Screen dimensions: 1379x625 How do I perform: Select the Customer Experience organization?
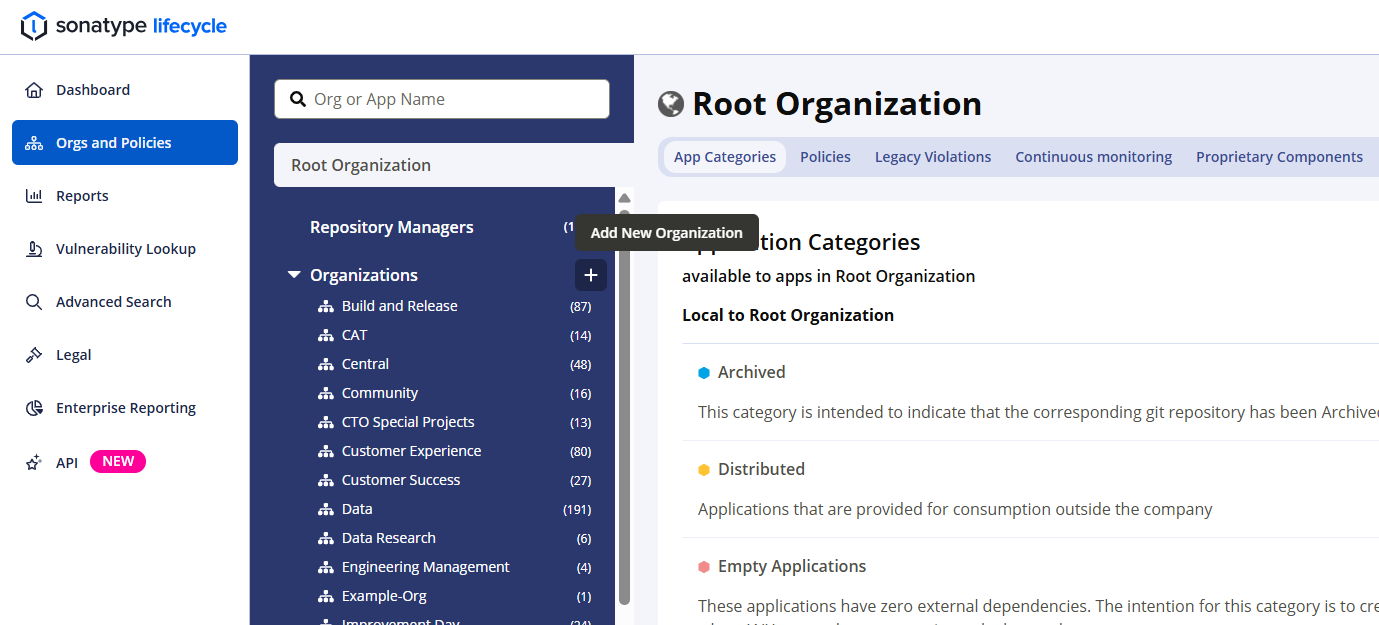pos(411,451)
